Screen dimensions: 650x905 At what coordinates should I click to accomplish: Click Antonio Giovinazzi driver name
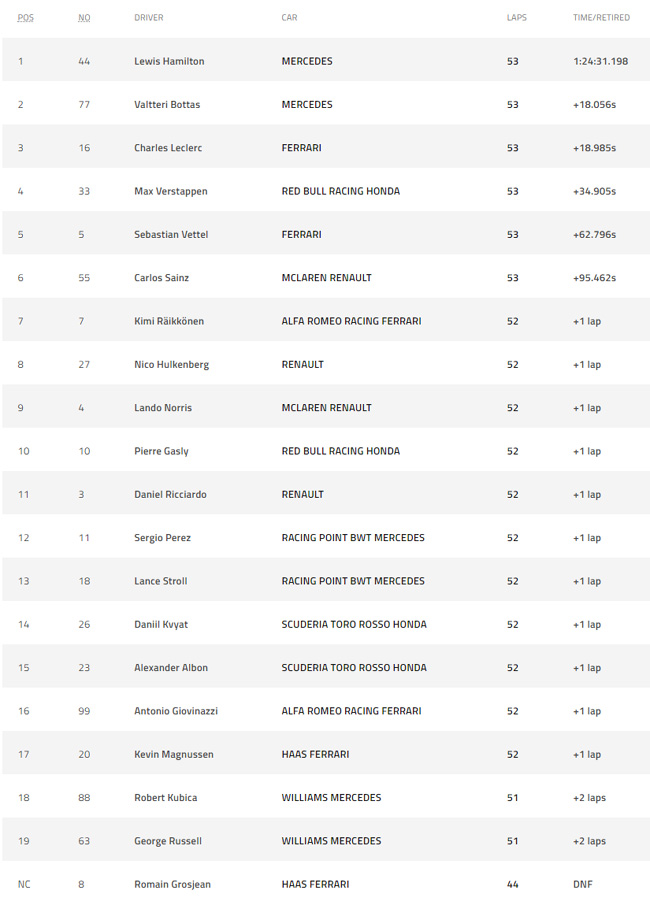[175, 711]
